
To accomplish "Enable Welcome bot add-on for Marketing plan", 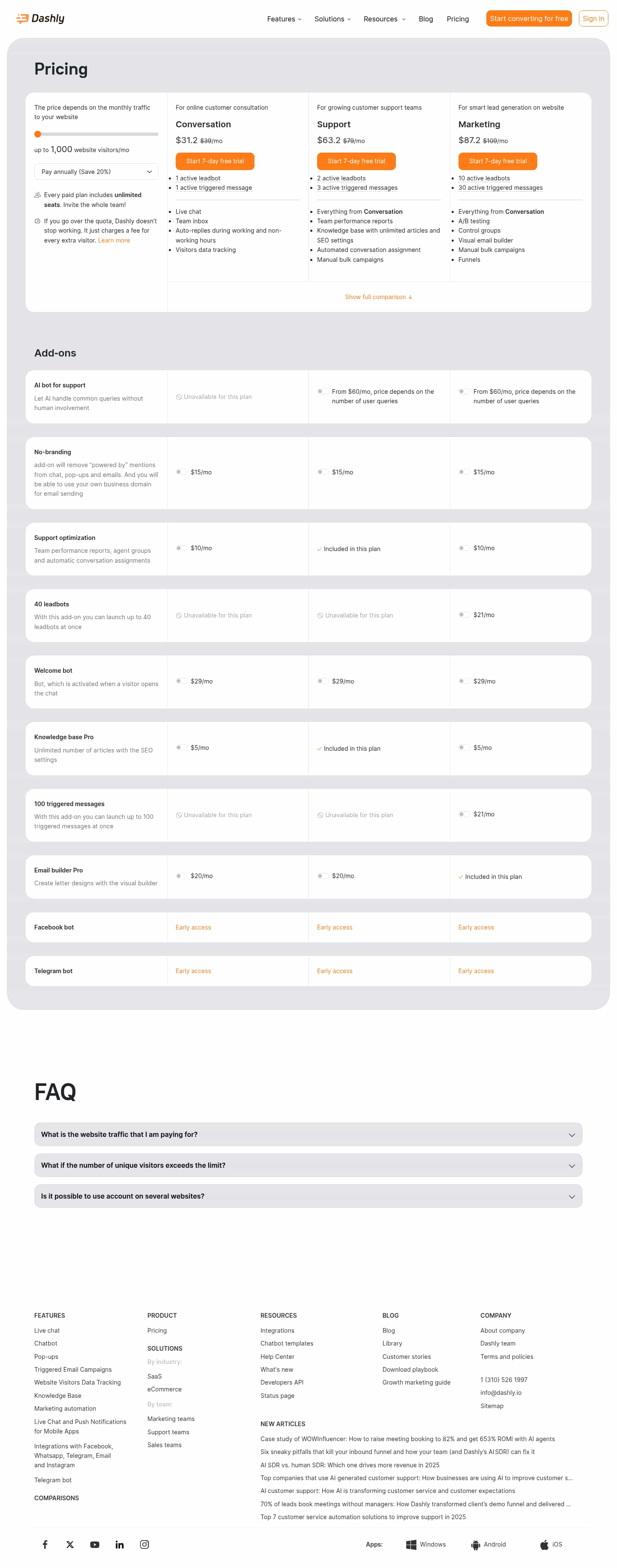I will tap(464, 681).
